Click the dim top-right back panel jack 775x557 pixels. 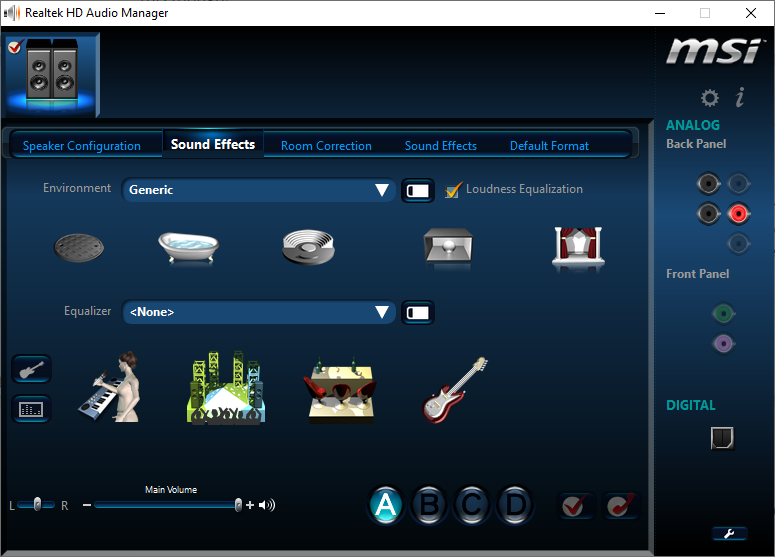pos(738,183)
